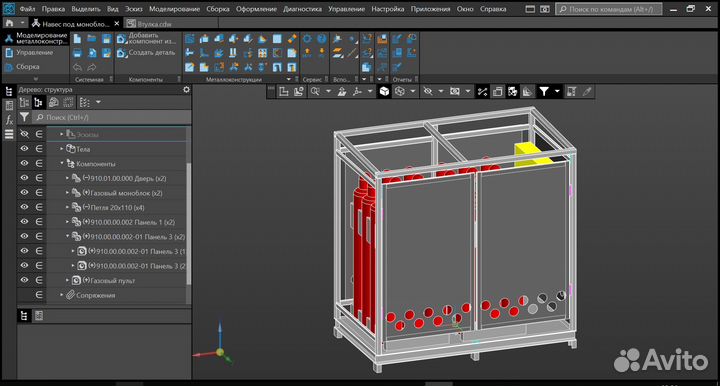Click the pen icon at view toolbar end
Viewport: 720px width, 386px height.
click(587, 91)
